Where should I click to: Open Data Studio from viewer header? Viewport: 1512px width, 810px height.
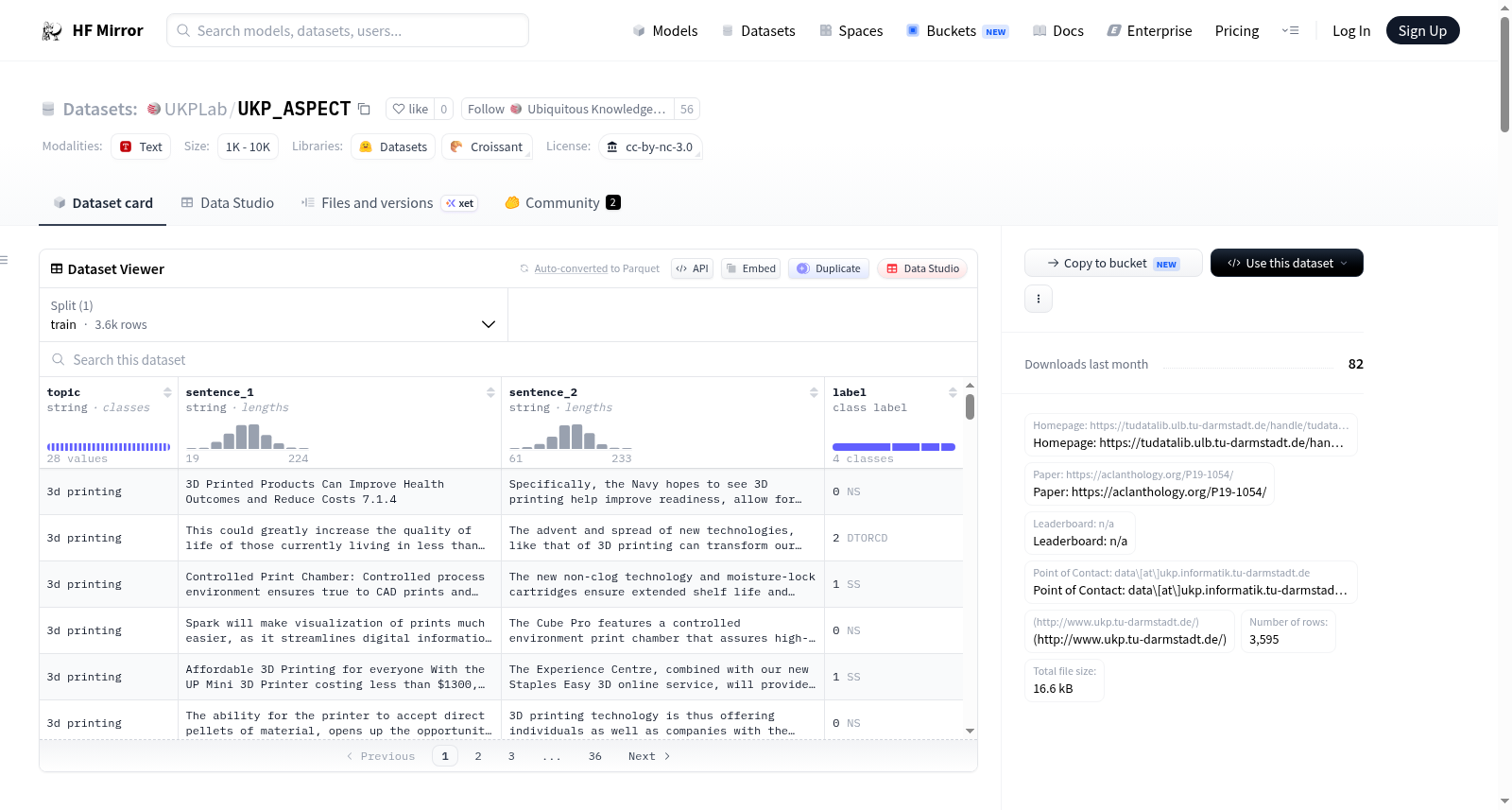(x=922, y=268)
